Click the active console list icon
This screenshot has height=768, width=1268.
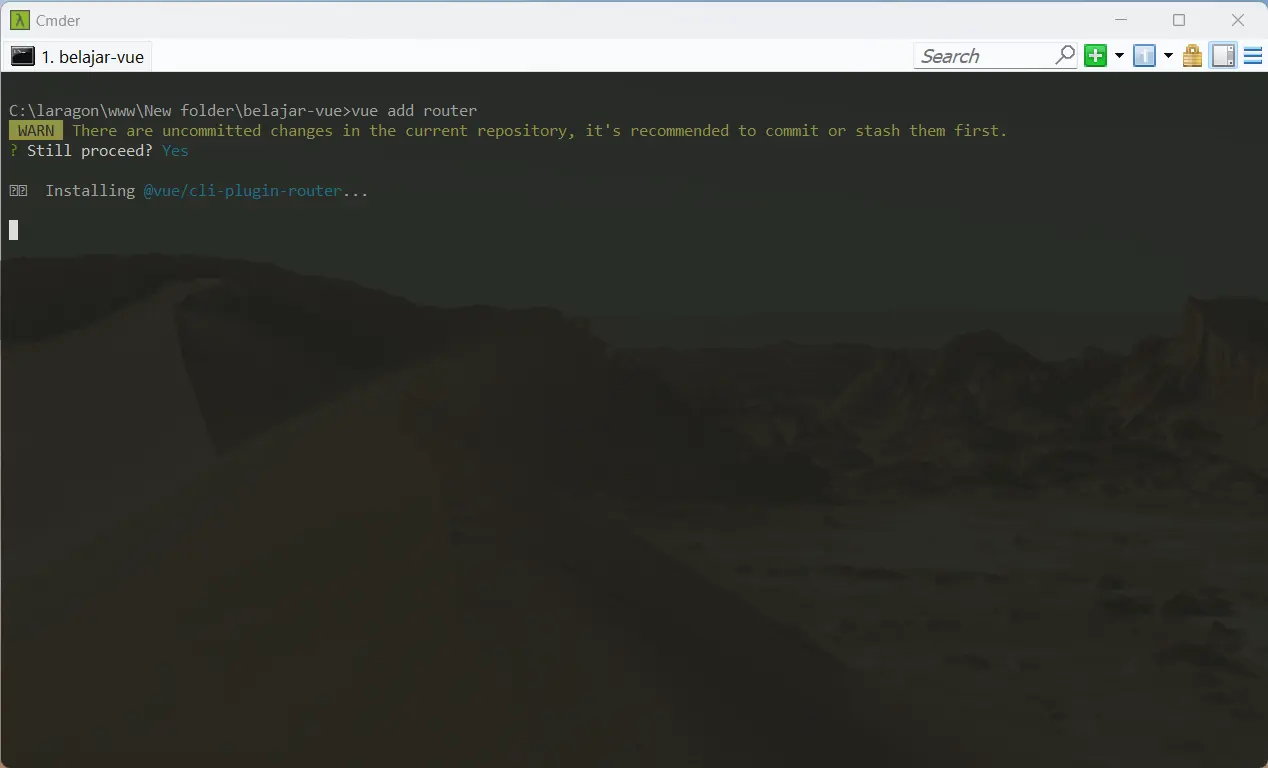pyautogui.click(x=1145, y=56)
